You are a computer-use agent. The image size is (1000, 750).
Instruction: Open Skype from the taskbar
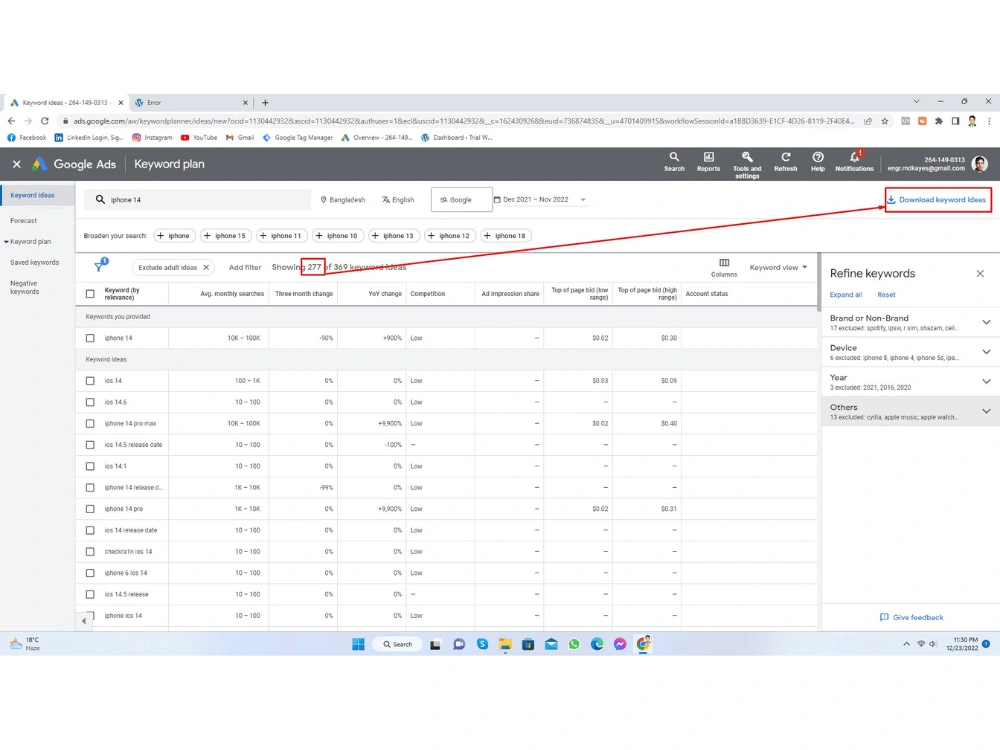(x=482, y=644)
